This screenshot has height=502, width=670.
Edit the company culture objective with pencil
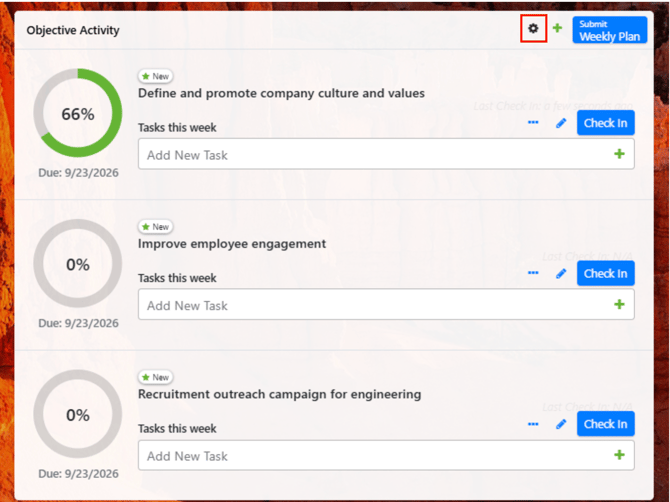coord(561,123)
